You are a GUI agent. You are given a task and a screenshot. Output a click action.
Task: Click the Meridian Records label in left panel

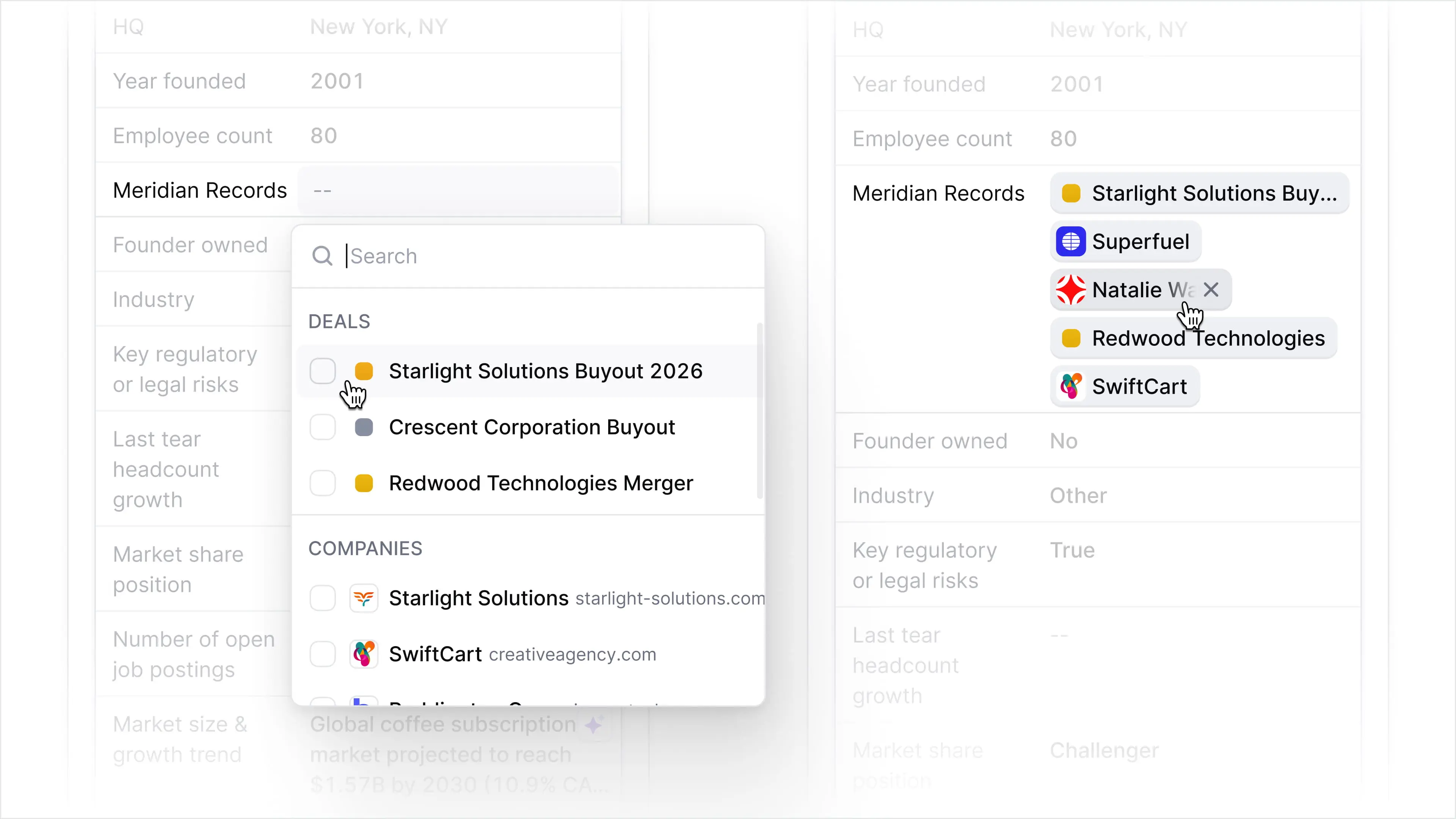tap(200, 191)
